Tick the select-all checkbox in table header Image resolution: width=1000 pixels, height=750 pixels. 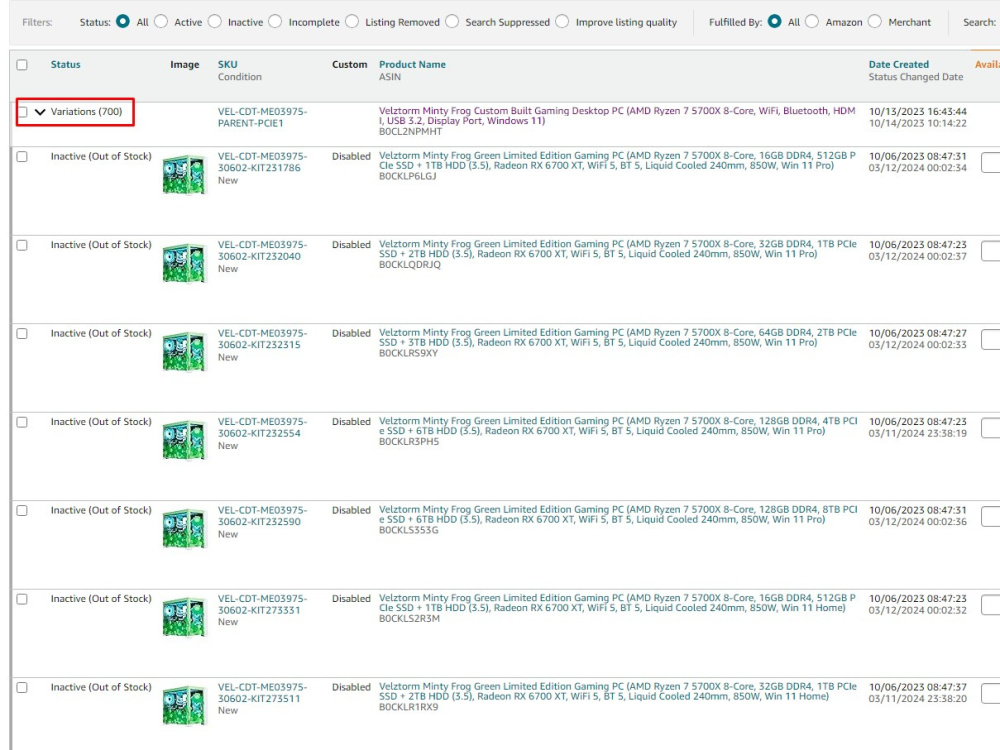point(22,64)
